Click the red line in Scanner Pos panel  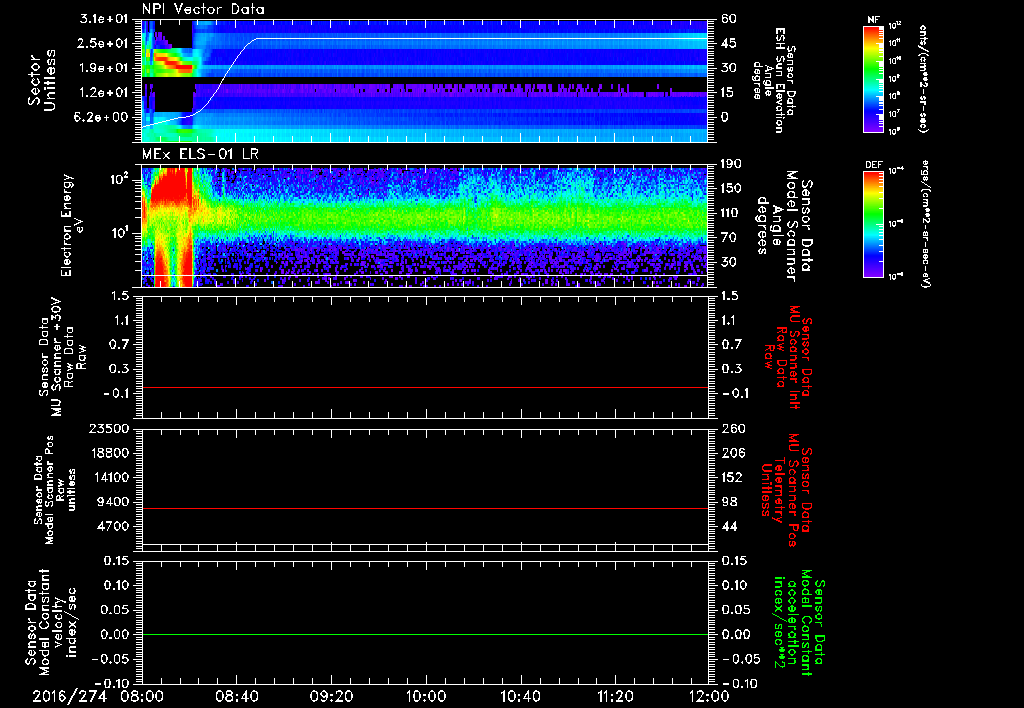[x=425, y=508]
